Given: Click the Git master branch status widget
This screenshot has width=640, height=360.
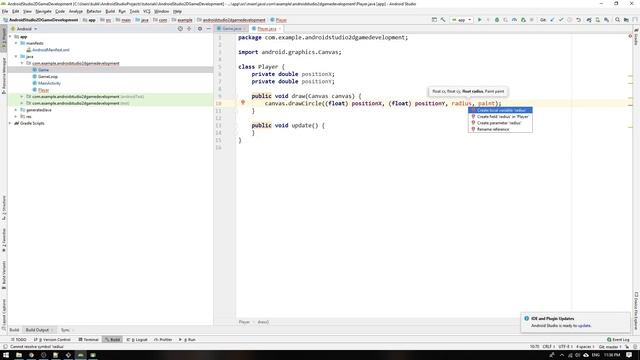Looking at the screenshot, I should (610, 347).
